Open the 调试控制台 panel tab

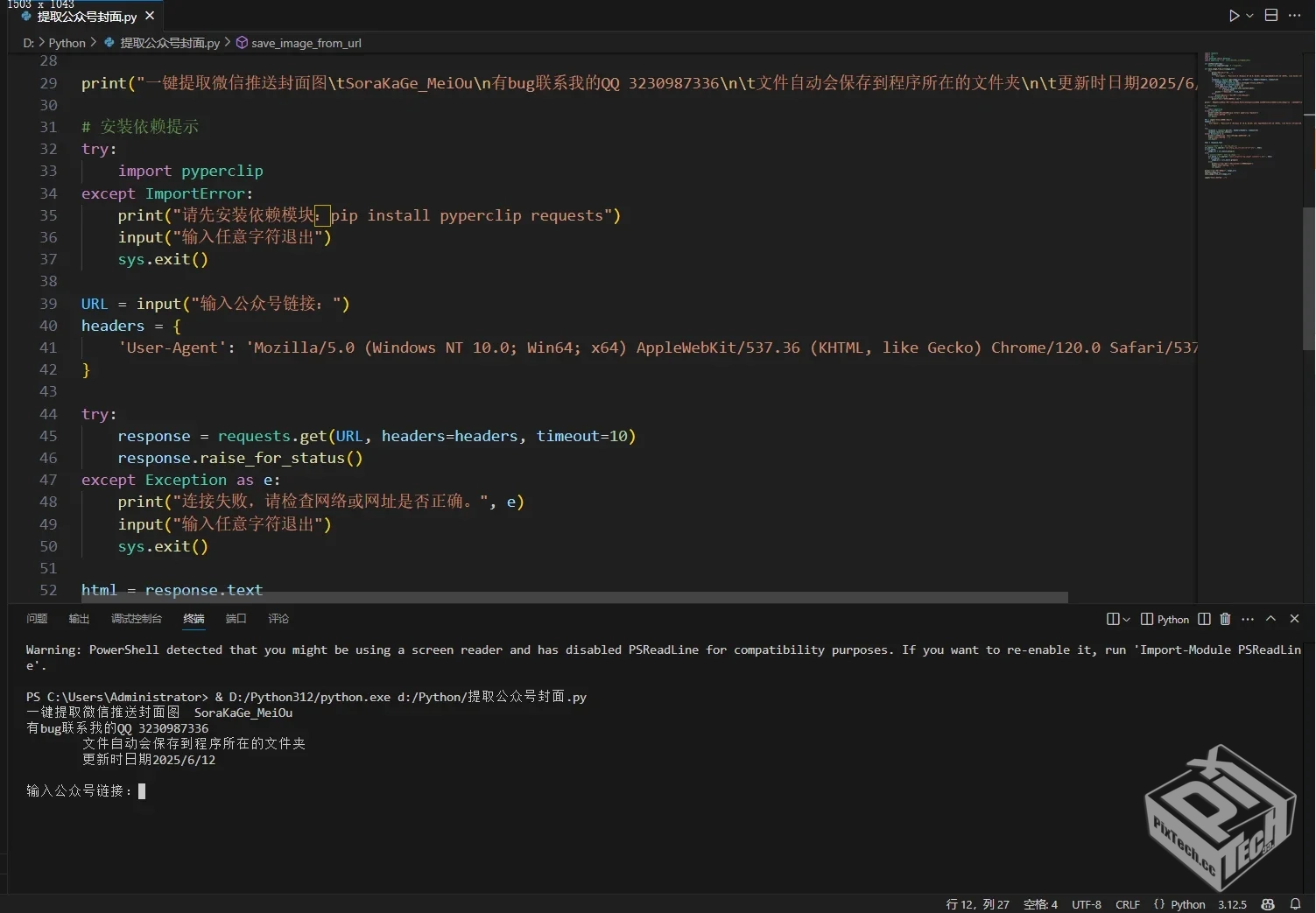pos(136,619)
